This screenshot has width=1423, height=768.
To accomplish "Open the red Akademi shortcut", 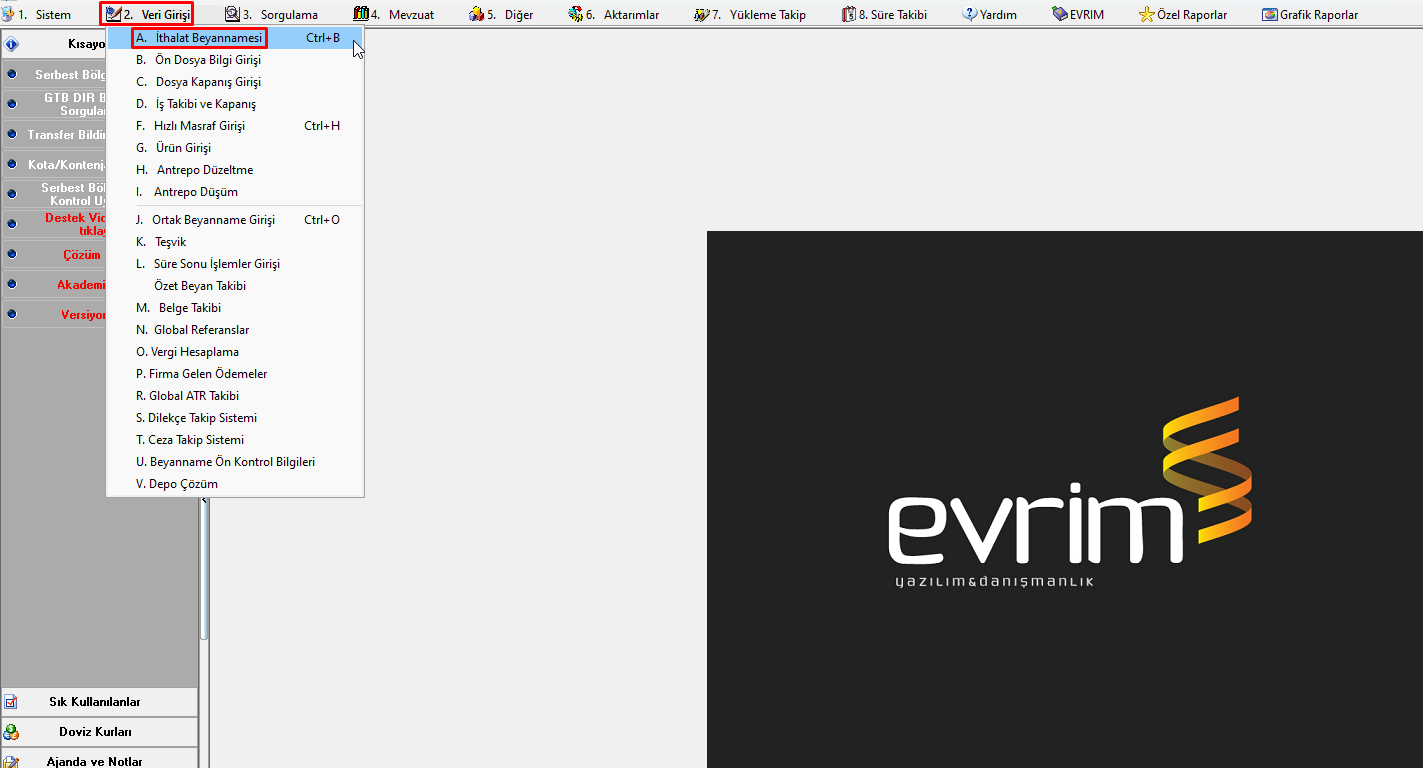I will [55, 285].
